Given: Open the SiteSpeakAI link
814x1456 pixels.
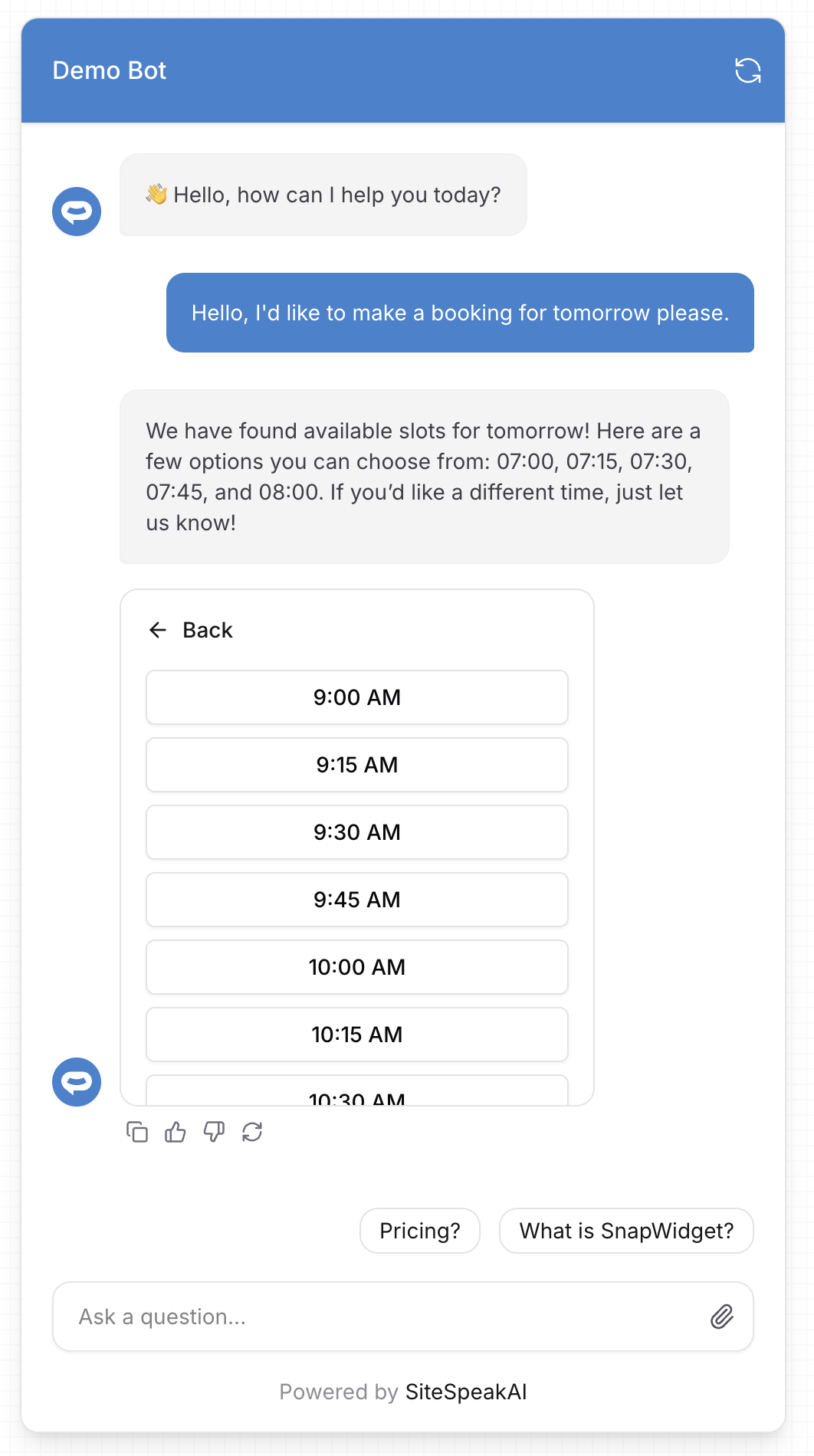Looking at the screenshot, I should click(x=466, y=1392).
